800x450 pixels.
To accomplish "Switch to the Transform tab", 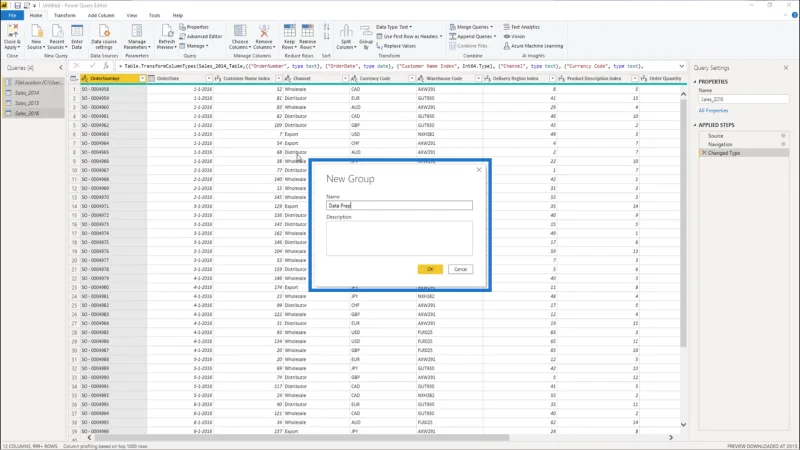I will [64, 15].
